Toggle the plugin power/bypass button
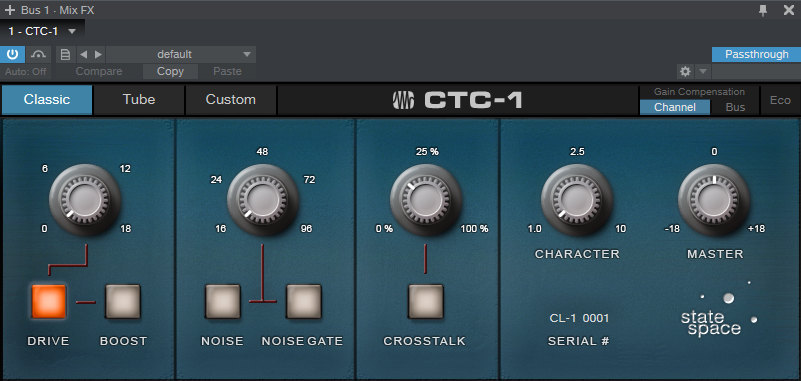This screenshot has width=801, height=381. [12, 54]
